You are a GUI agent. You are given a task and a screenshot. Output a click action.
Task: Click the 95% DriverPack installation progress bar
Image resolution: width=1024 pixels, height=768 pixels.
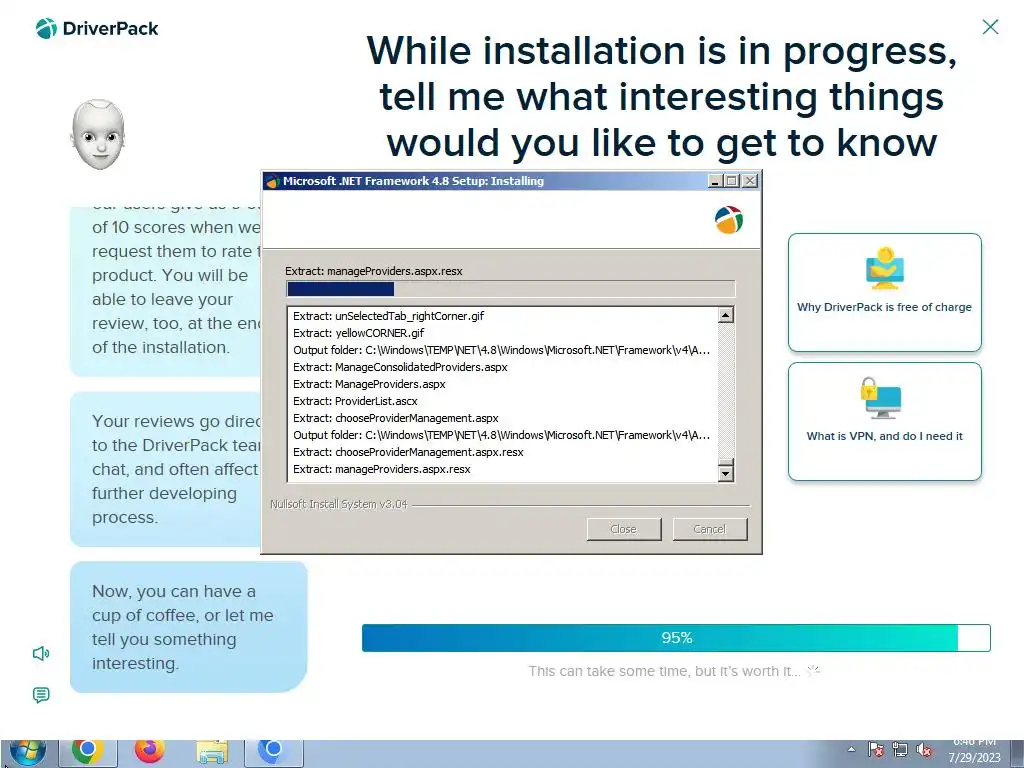click(676, 638)
